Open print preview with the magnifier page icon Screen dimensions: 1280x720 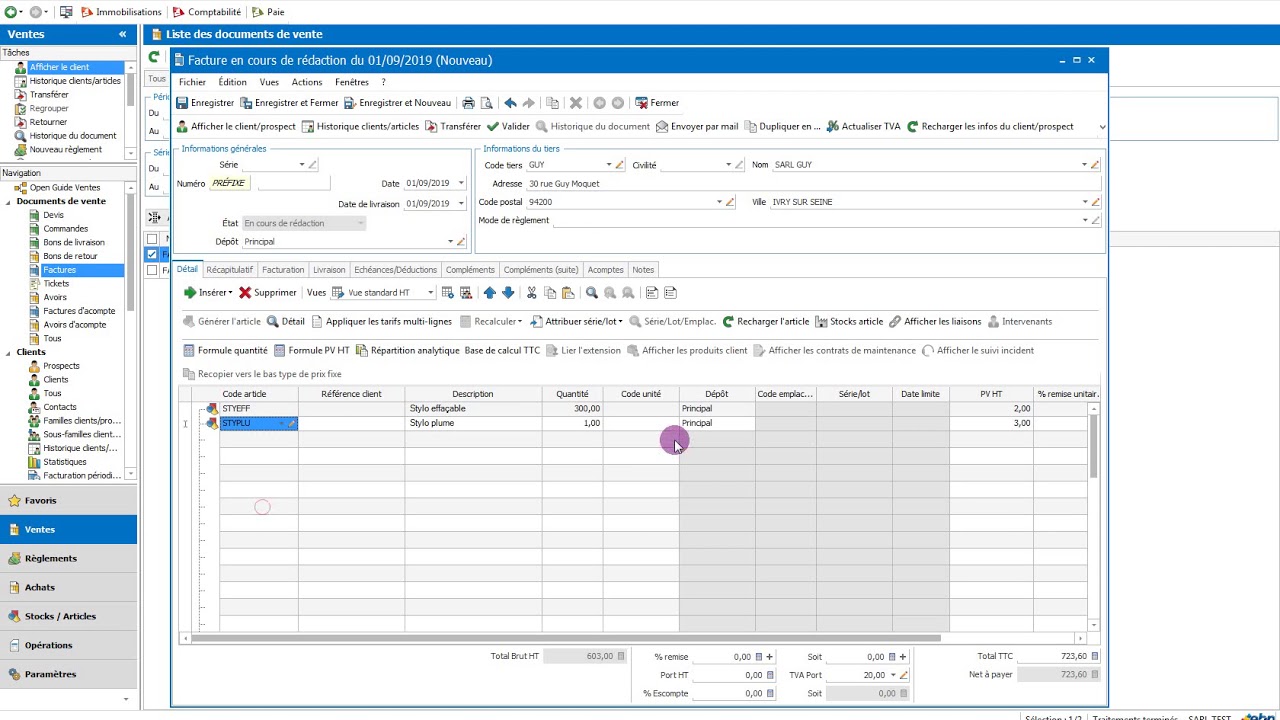point(487,103)
